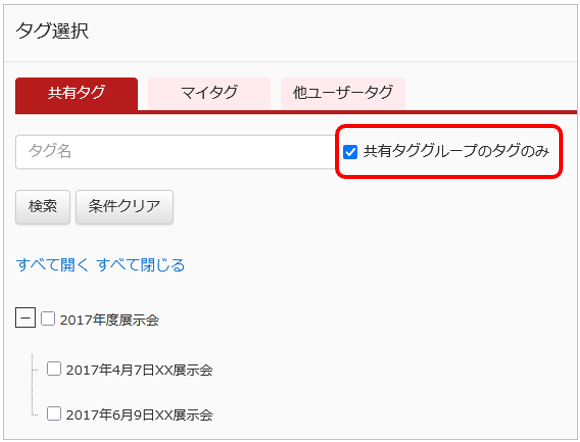
Task: Collapse the 2017年度展示会 group with minus icon
Action: point(25,318)
